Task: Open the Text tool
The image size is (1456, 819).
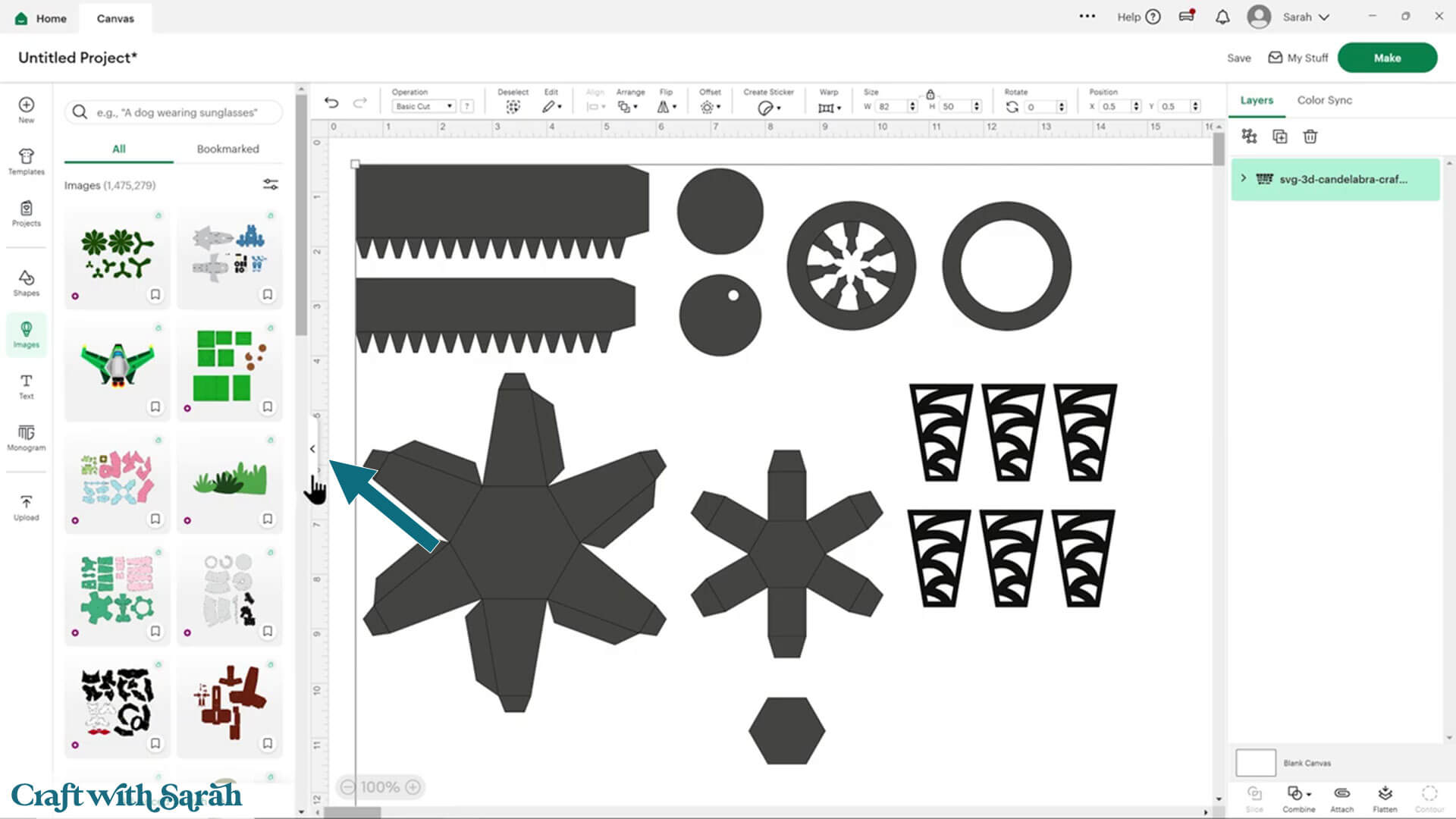Action: (x=26, y=385)
